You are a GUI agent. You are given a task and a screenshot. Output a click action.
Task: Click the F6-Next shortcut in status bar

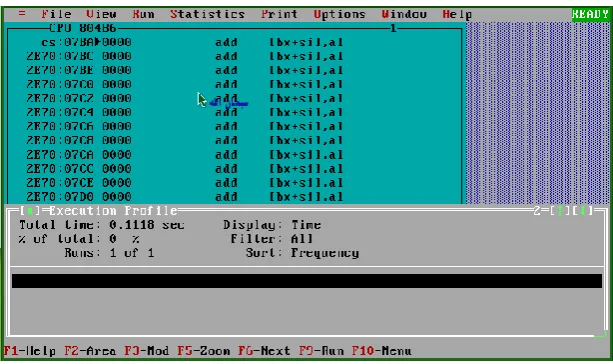(264, 351)
